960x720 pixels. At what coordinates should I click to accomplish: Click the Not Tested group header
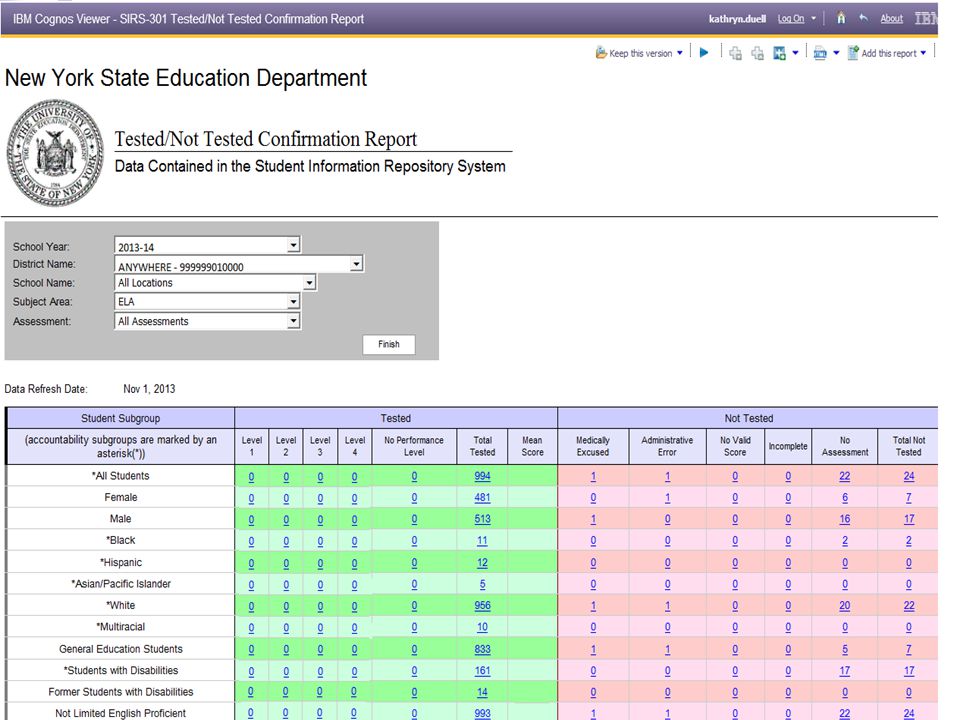pyautogui.click(x=748, y=418)
